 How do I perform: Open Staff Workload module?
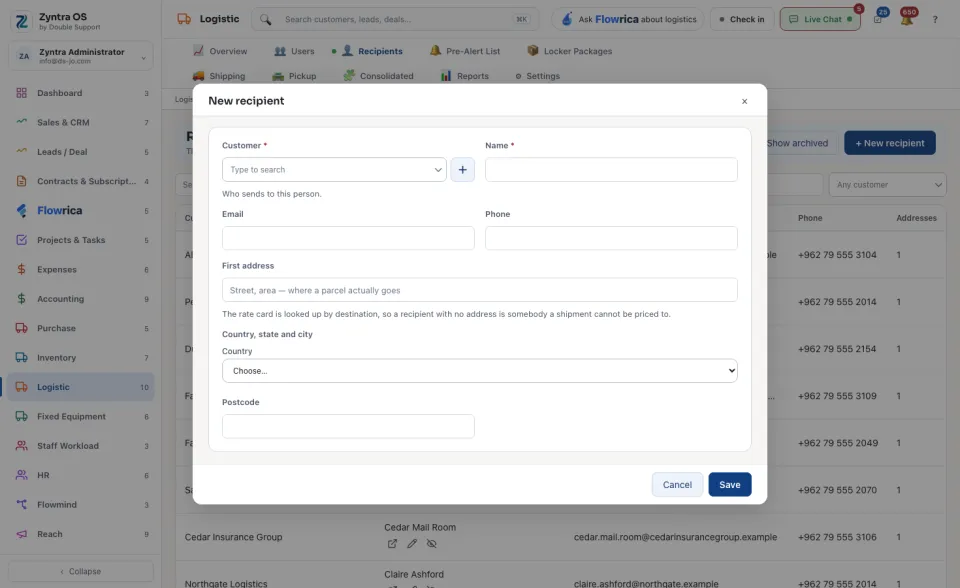coord(81,446)
